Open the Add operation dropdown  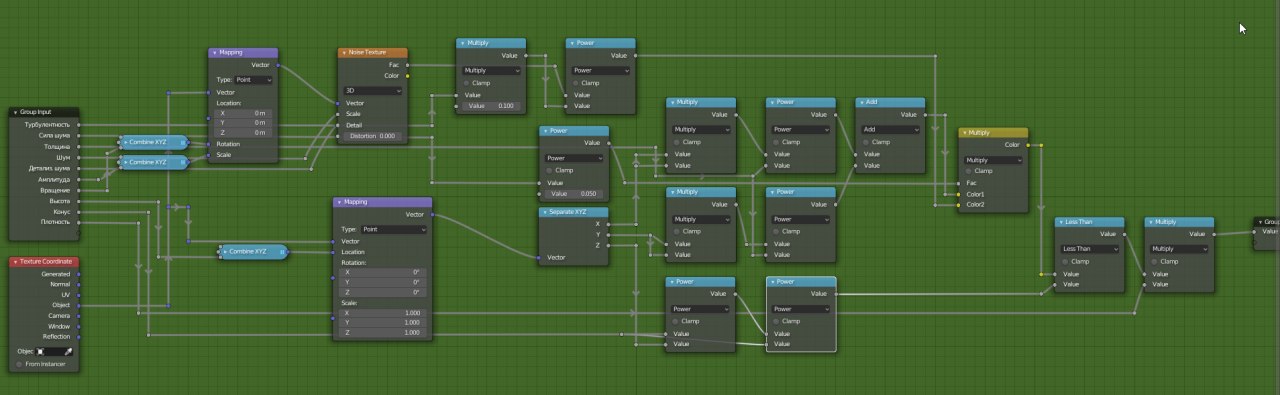891,129
